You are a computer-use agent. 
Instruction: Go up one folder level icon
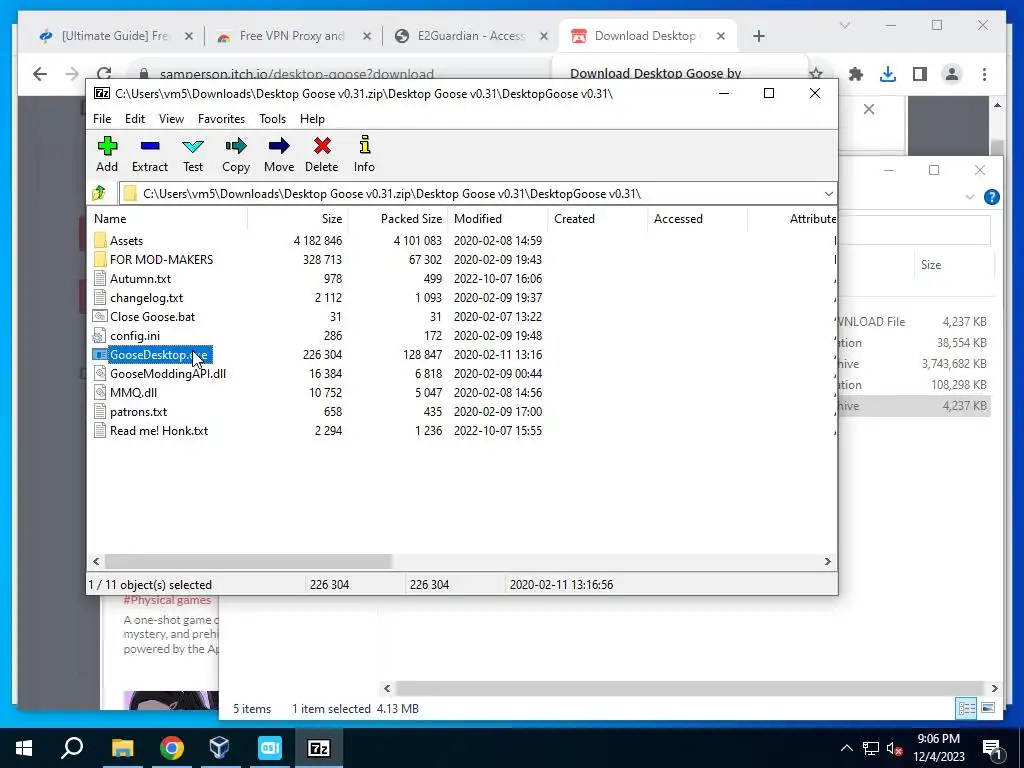tap(99, 193)
